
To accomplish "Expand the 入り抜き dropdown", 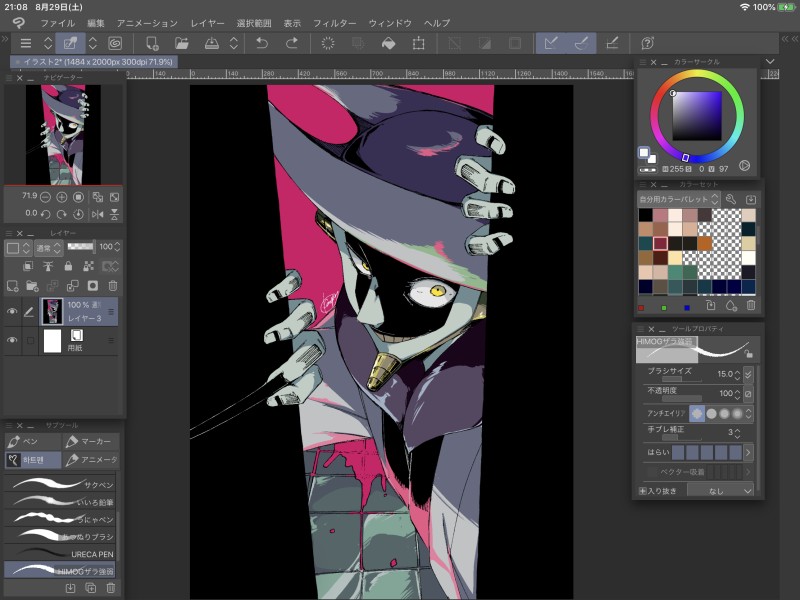I will pos(718,491).
